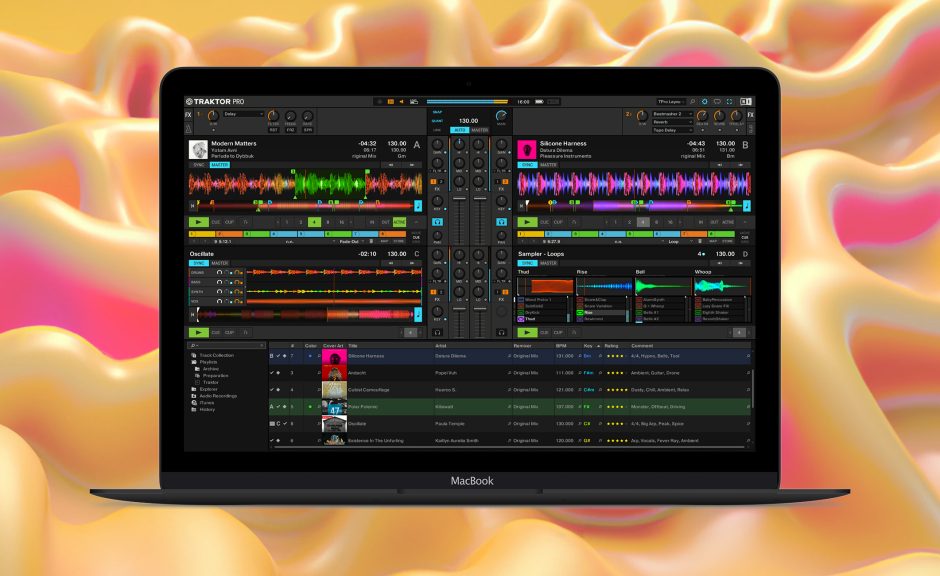940x576 pixels.
Task: Open the preferences gear icon in header
Action: [x=704, y=101]
